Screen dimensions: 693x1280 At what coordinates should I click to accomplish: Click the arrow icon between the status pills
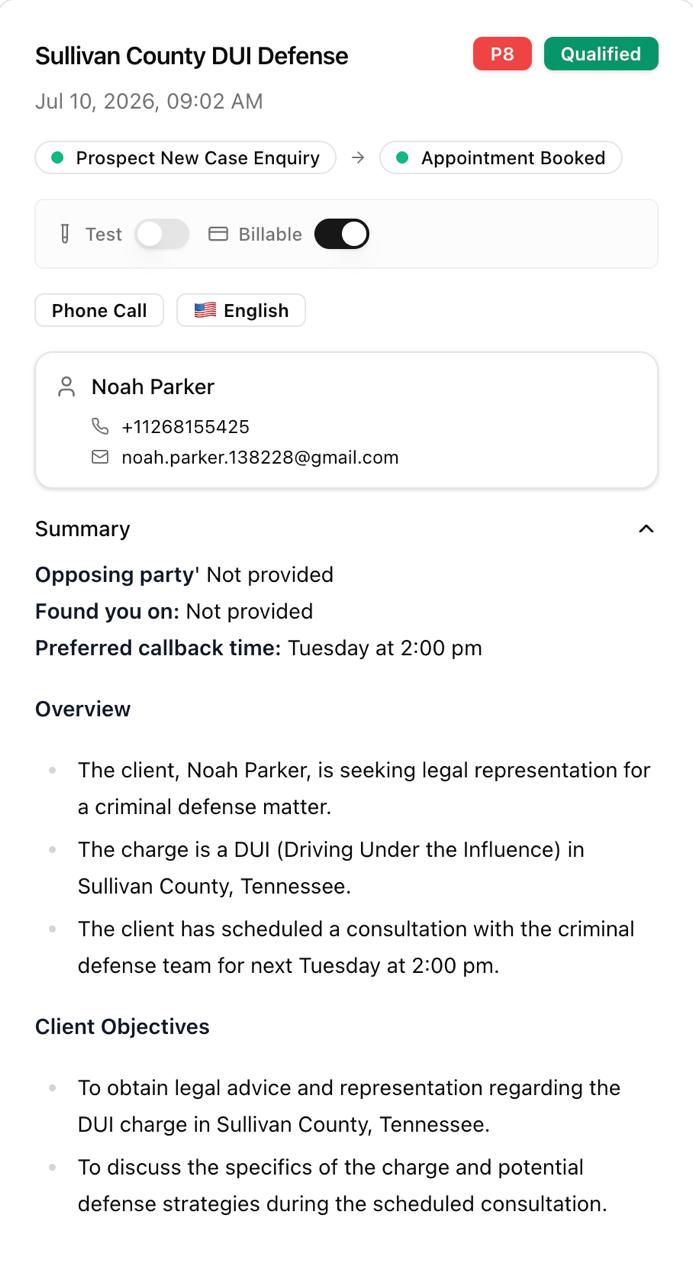pyautogui.click(x=358, y=158)
